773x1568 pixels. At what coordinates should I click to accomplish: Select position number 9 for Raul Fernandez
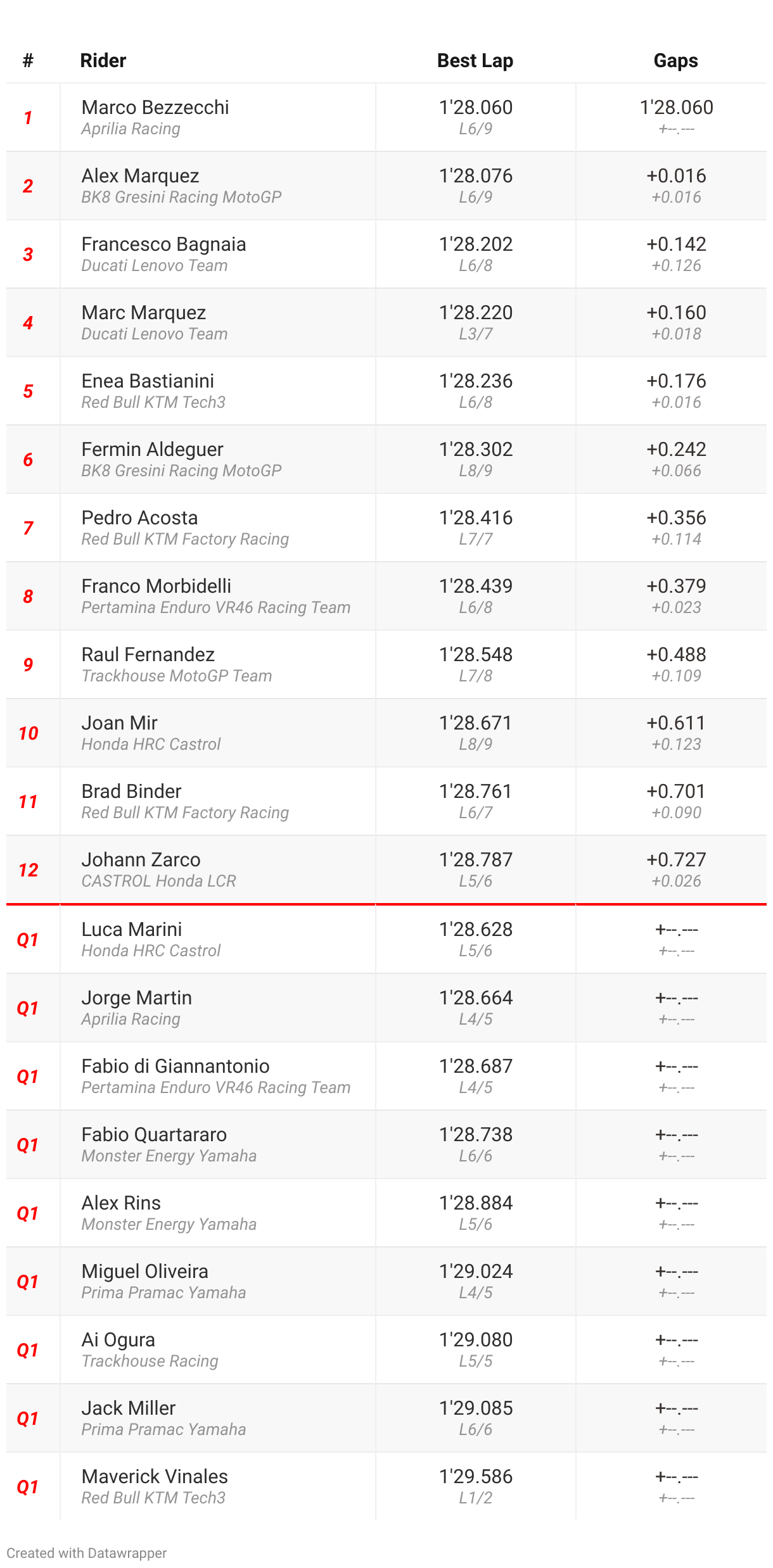pos(28,665)
